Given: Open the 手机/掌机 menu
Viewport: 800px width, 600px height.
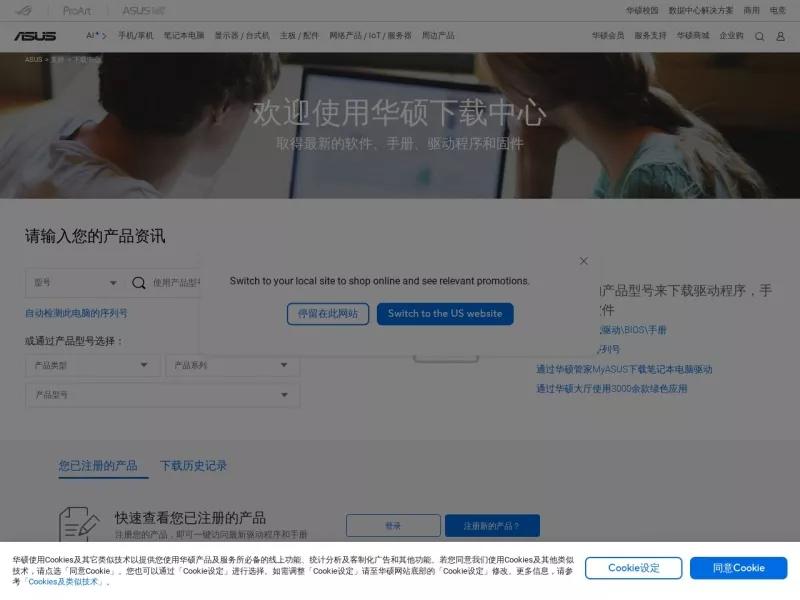Looking at the screenshot, I should point(135,36).
